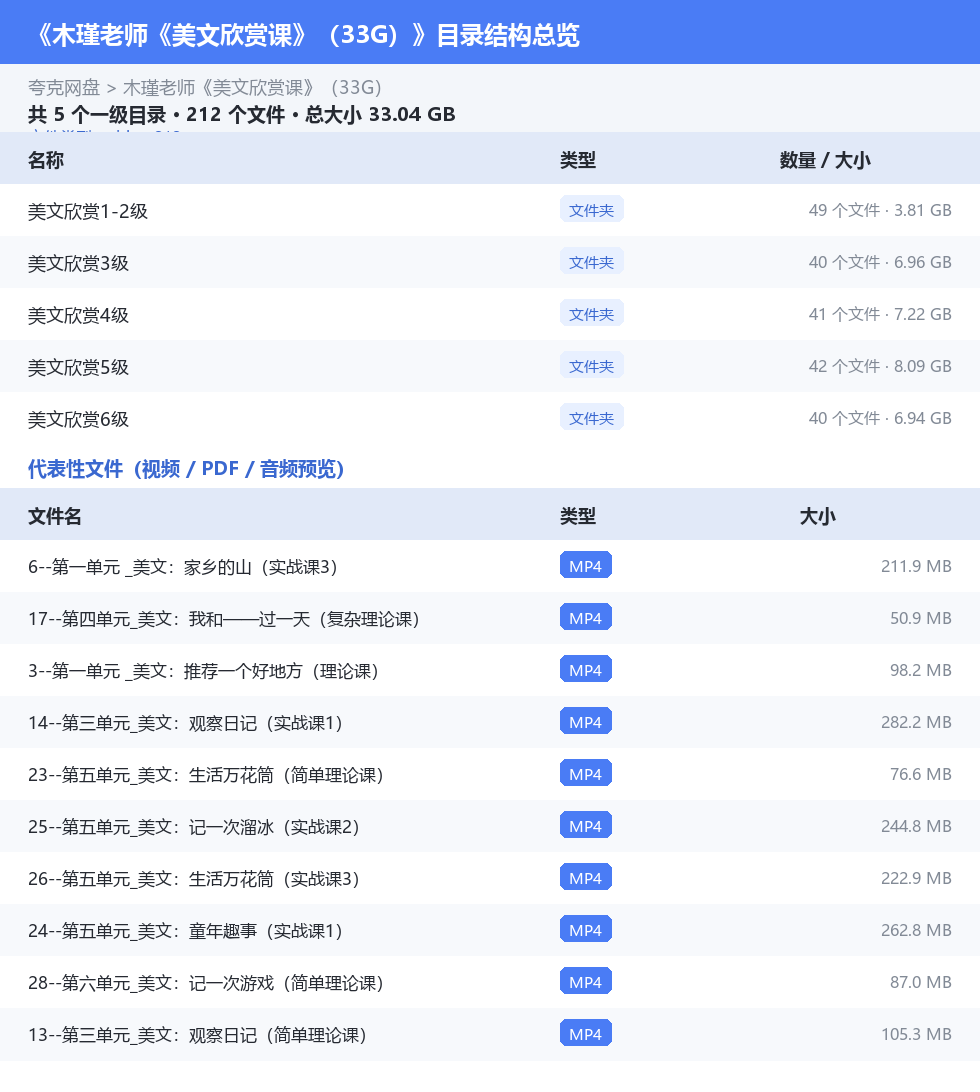Click the summary line showing 总大小 33.04 GB
Viewport: 980px width, 1092px height.
242,114
